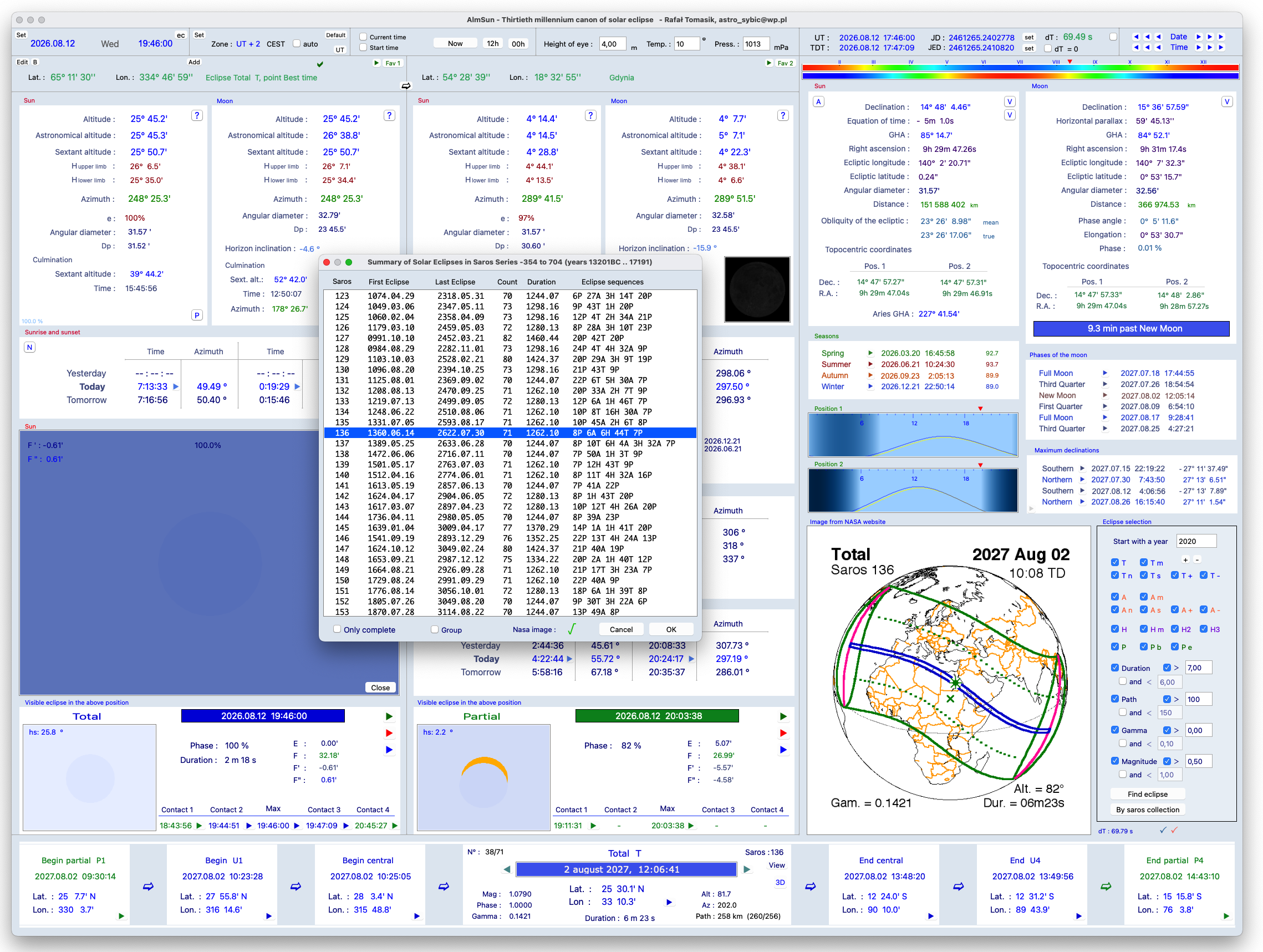Click the 3D view button
The image size is (1263, 952).
[x=780, y=882]
